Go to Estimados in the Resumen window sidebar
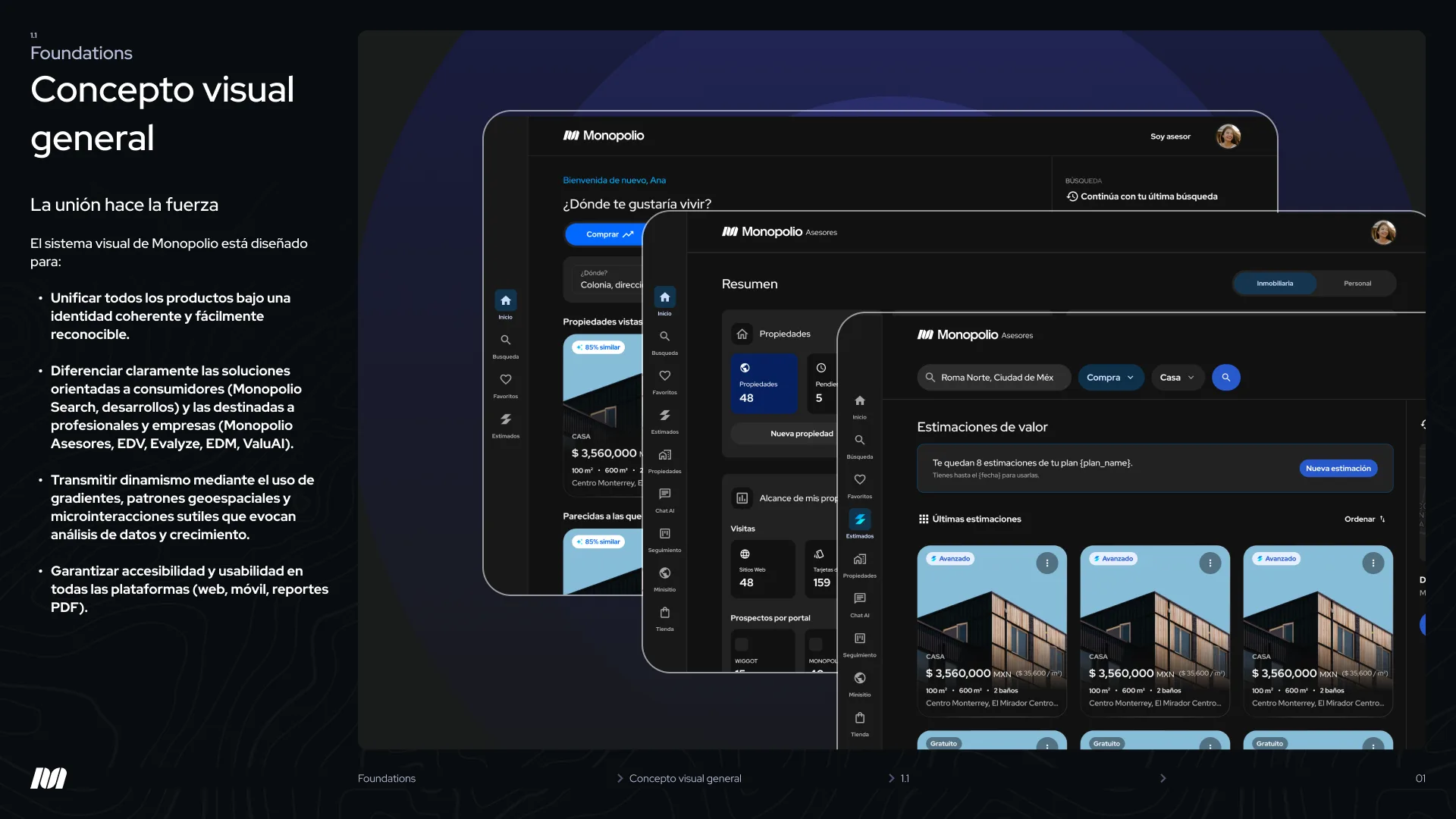The width and height of the screenshot is (1456, 819). [664, 421]
